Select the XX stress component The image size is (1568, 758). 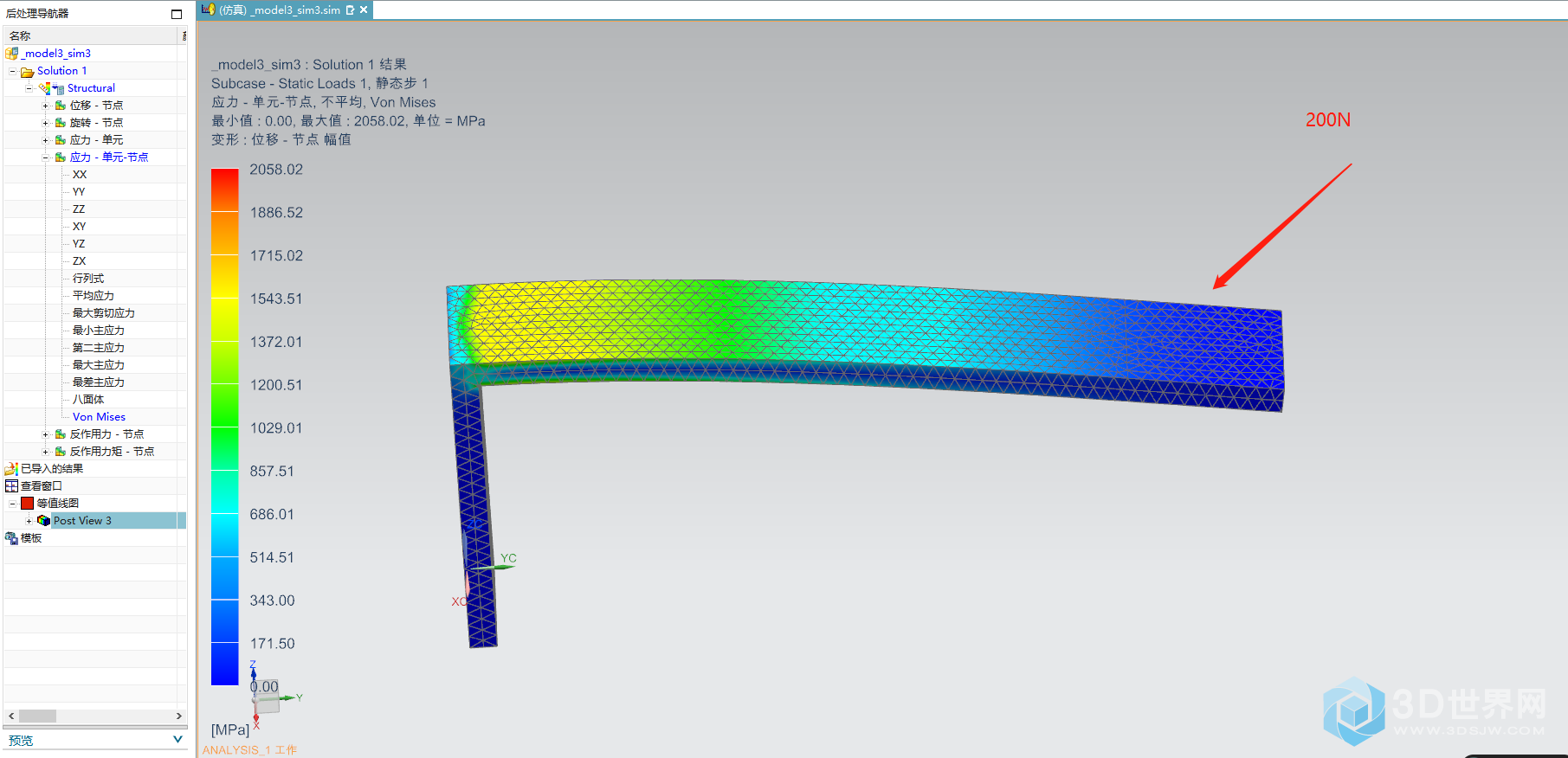(x=80, y=175)
